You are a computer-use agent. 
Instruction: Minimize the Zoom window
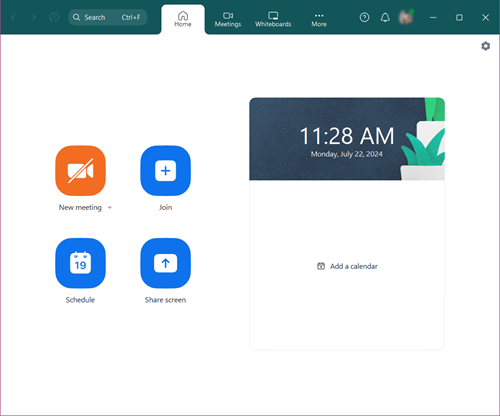tap(433, 17)
